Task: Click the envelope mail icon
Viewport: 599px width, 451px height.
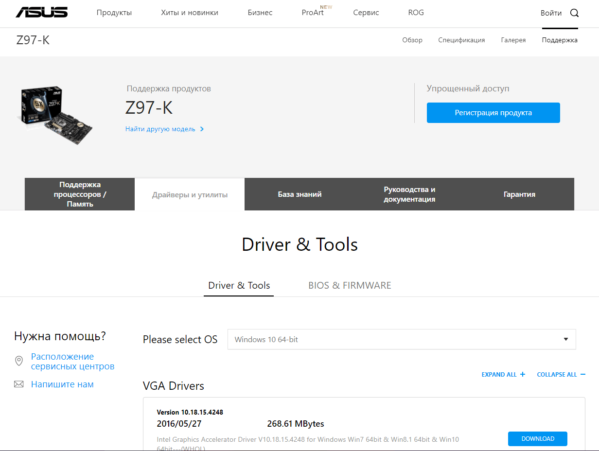Action: click(x=19, y=384)
